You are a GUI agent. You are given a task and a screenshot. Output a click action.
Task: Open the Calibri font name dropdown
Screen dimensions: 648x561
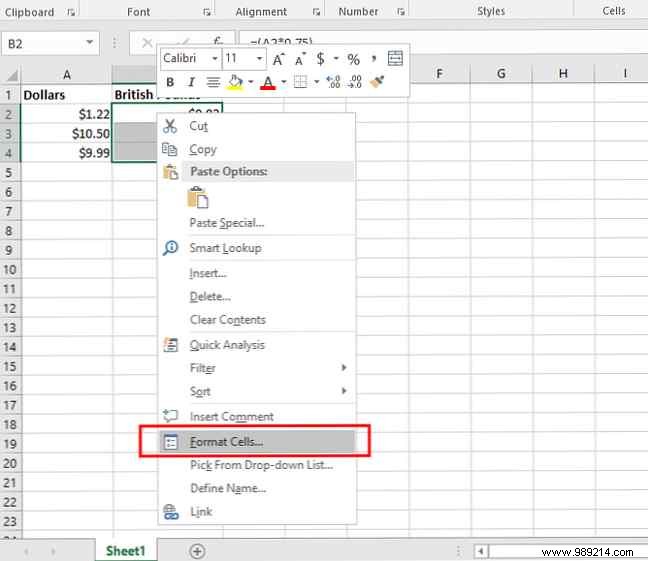pos(215,58)
